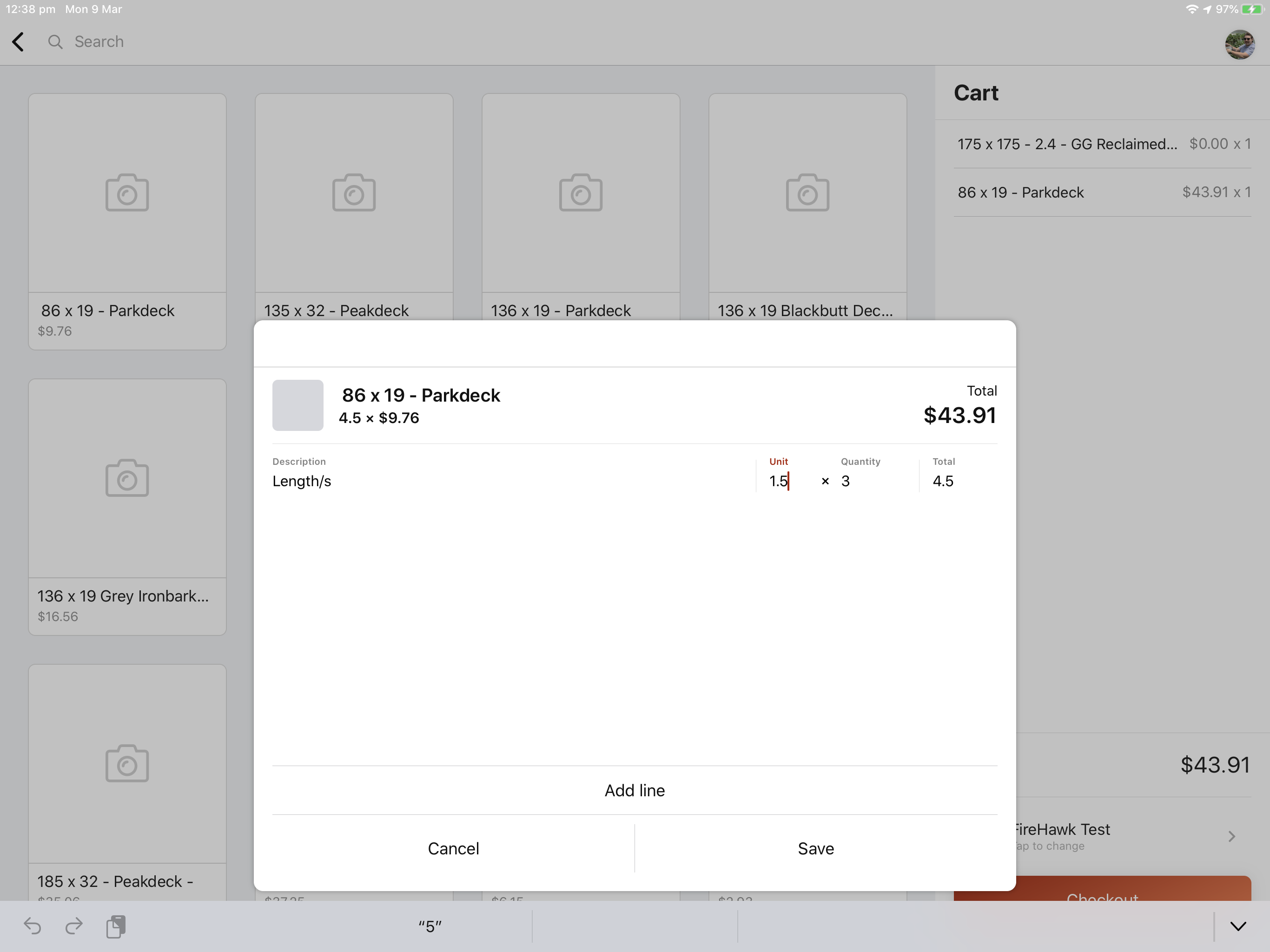
Task: Tap the keyboard redo icon
Action: 74,926
